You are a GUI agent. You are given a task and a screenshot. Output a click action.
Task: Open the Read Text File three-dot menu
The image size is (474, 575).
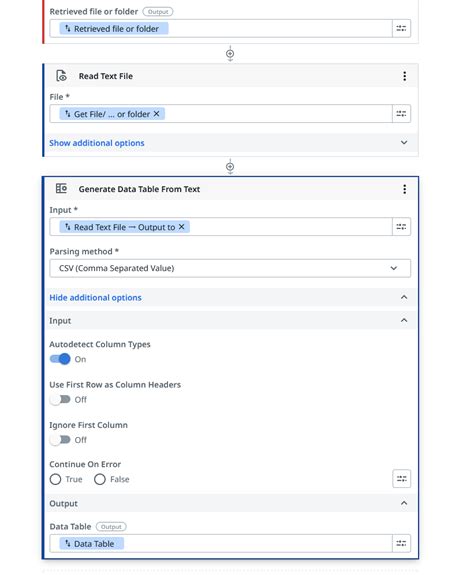coord(404,76)
